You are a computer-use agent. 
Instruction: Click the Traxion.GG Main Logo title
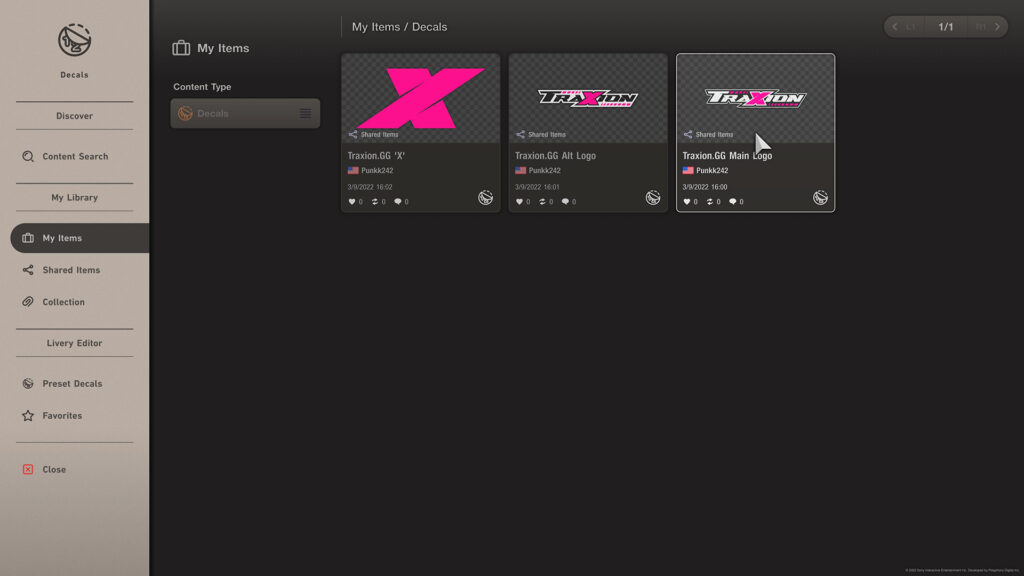(x=727, y=156)
